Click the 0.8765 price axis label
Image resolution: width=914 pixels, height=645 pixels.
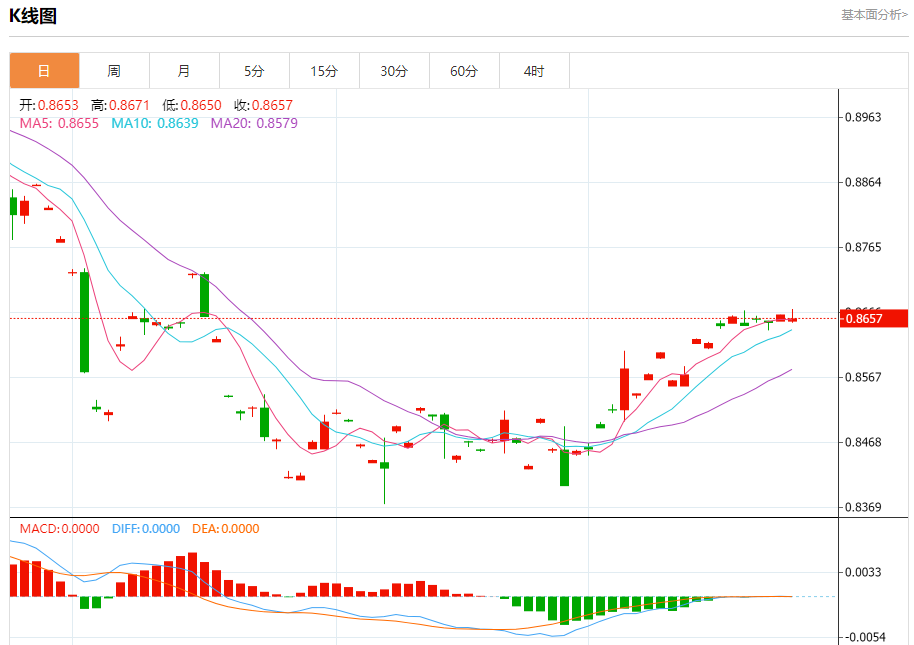(x=863, y=248)
